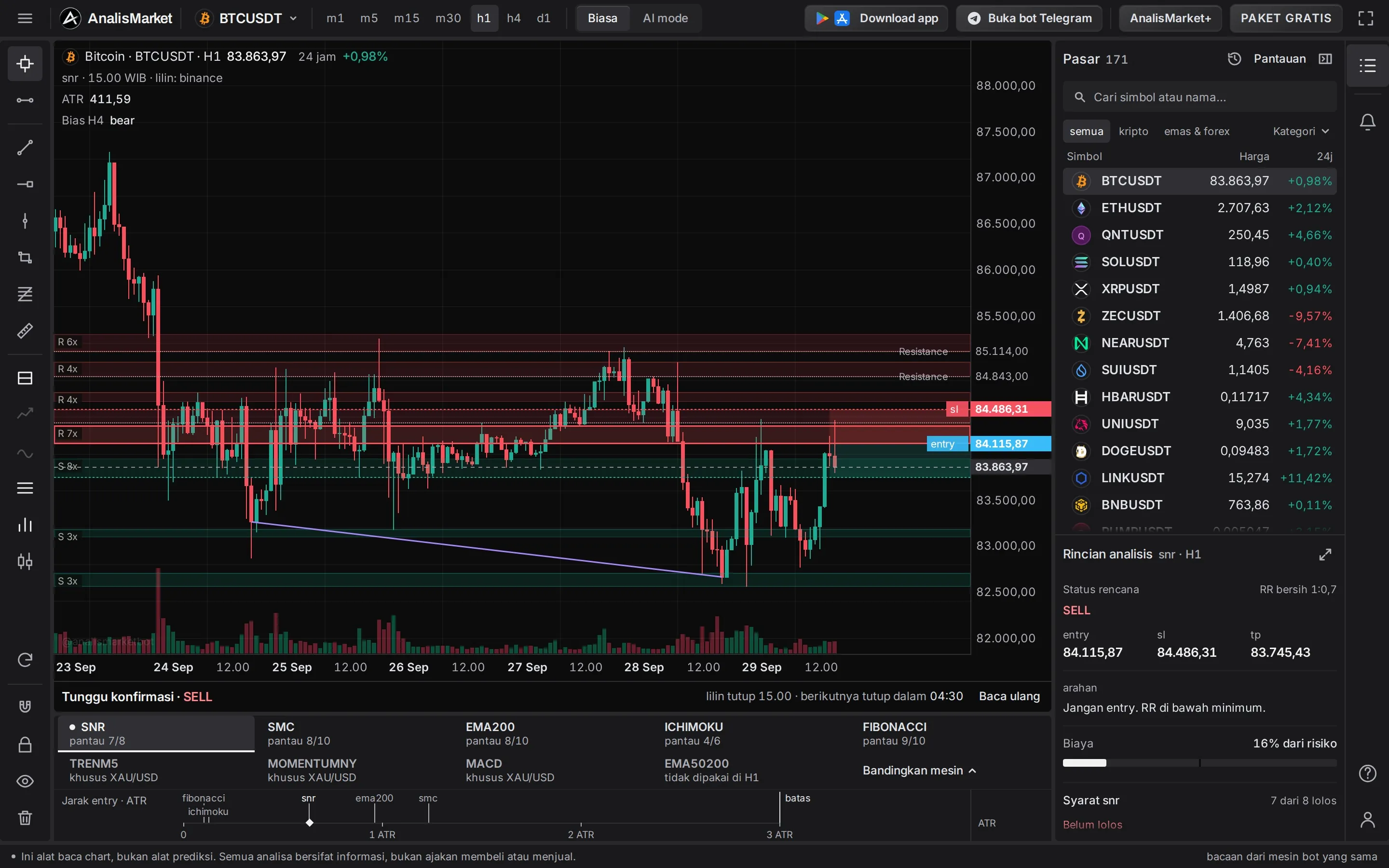Open the help question mark icon
Screen dimensions: 1389x868
coord(1368,773)
